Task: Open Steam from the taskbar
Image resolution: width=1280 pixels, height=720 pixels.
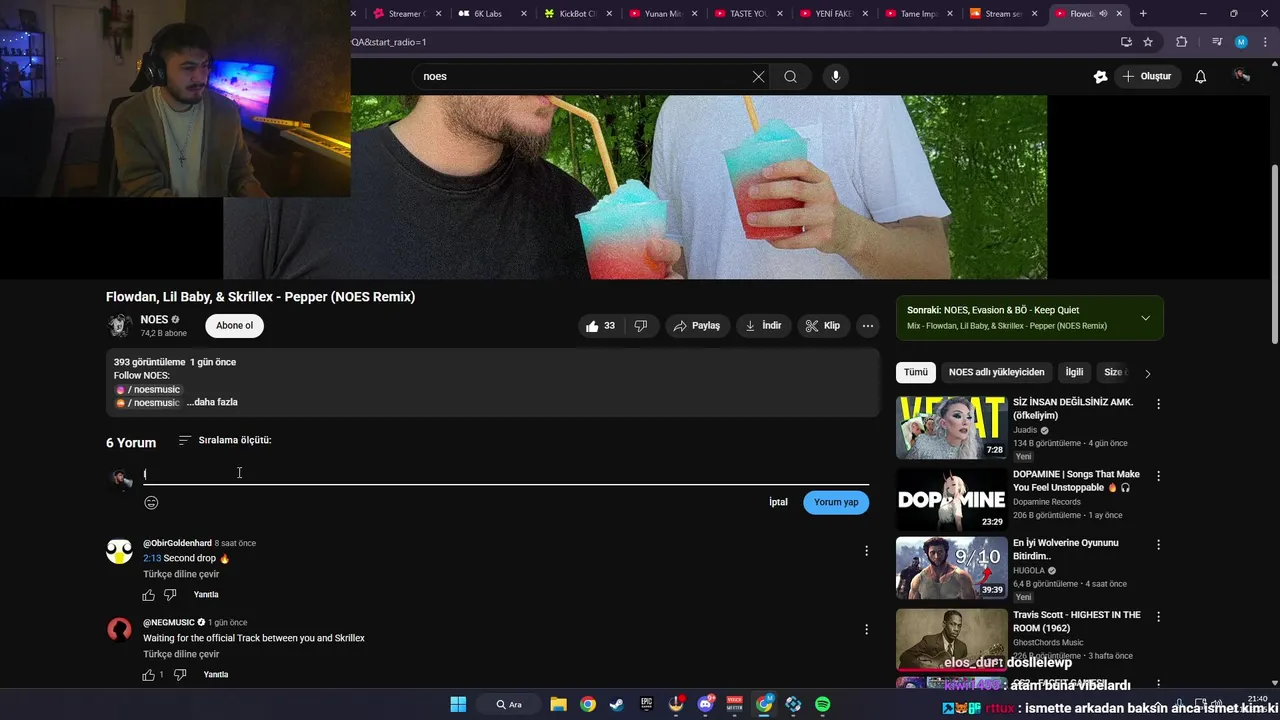Action: point(617,704)
